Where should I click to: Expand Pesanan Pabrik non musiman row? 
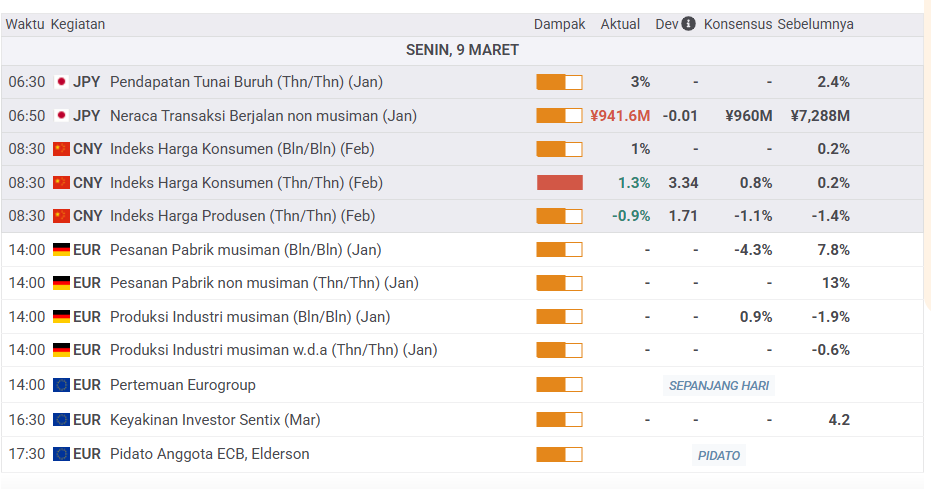pos(263,283)
